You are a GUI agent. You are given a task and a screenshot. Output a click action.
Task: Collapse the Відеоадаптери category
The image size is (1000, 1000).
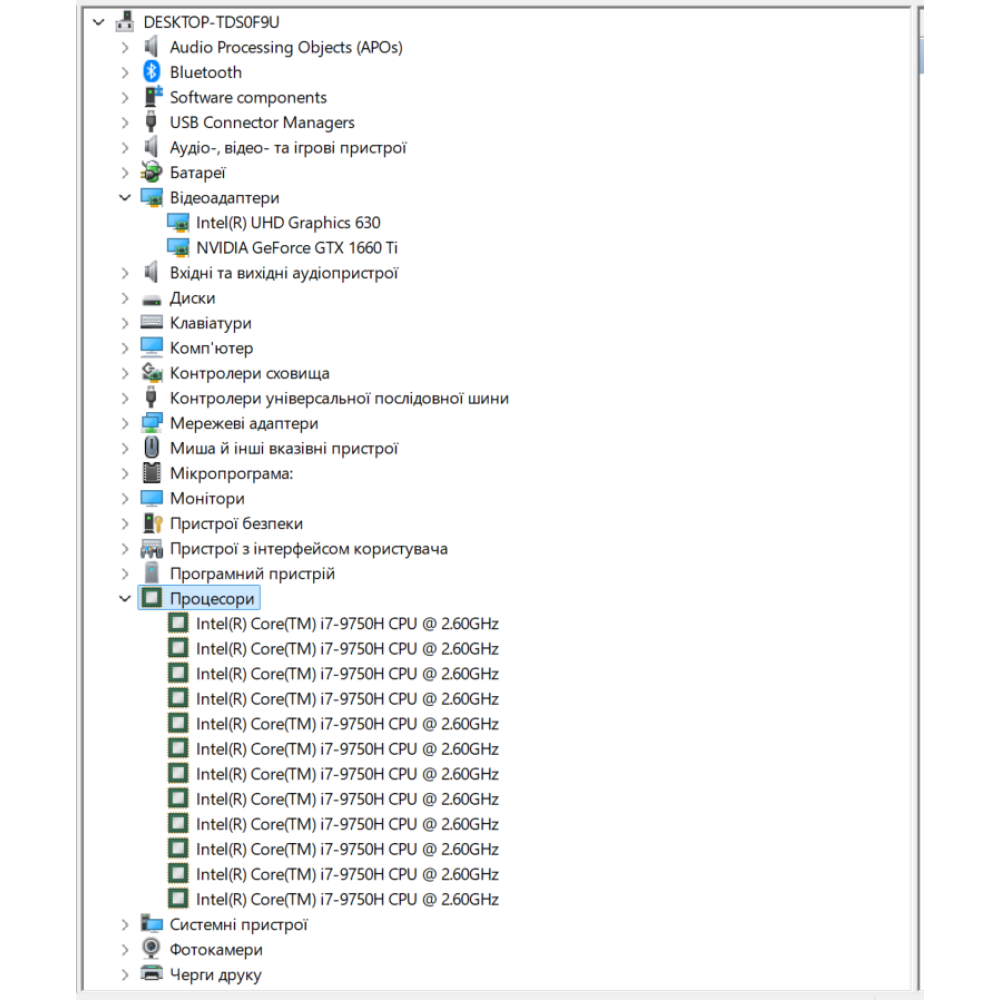click(125, 198)
